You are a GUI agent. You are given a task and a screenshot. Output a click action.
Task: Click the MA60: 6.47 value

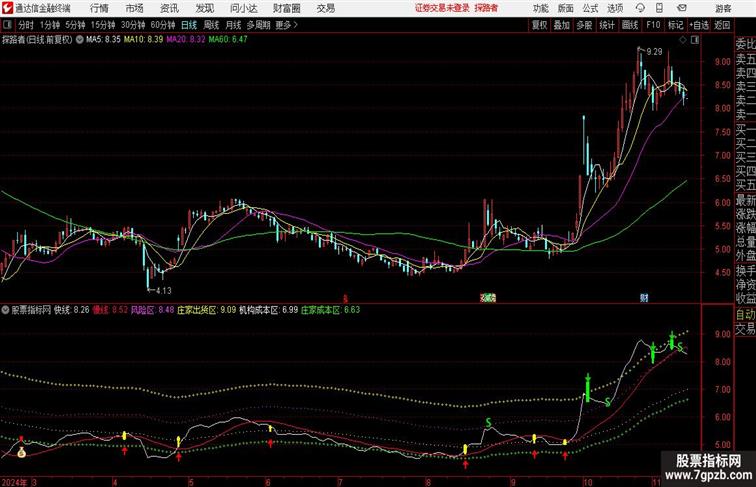[228, 40]
